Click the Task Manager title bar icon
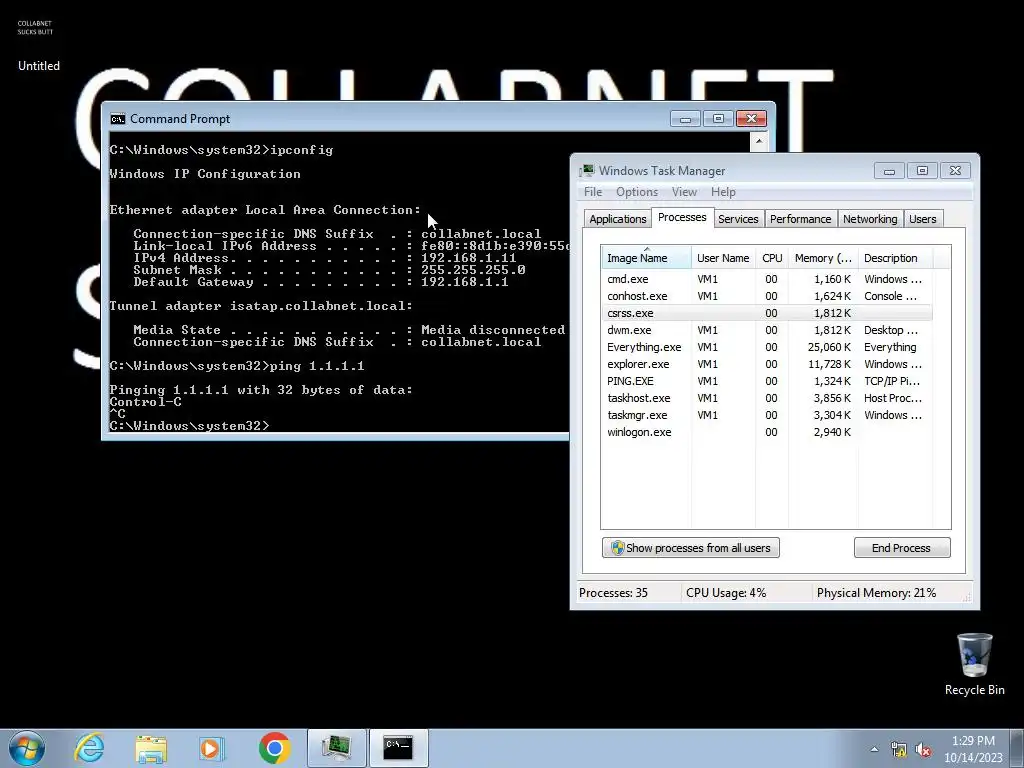Viewport: 1024px width, 768px height. click(x=587, y=171)
